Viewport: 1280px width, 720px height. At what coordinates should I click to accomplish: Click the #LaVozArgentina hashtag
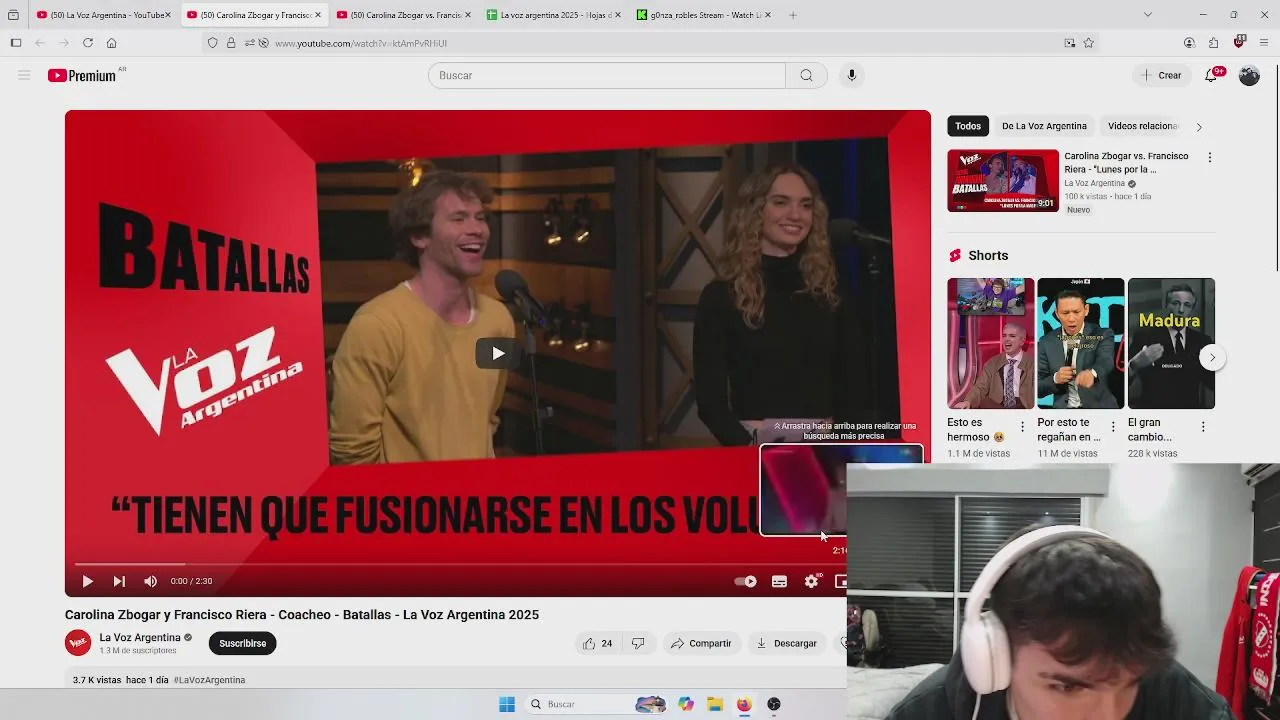(209, 680)
